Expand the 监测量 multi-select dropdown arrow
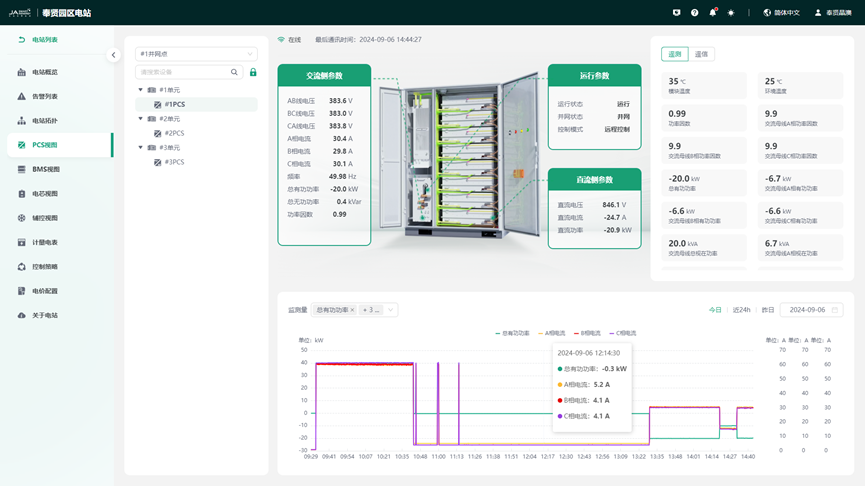Image resolution: width=865 pixels, height=486 pixels. click(x=391, y=310)
